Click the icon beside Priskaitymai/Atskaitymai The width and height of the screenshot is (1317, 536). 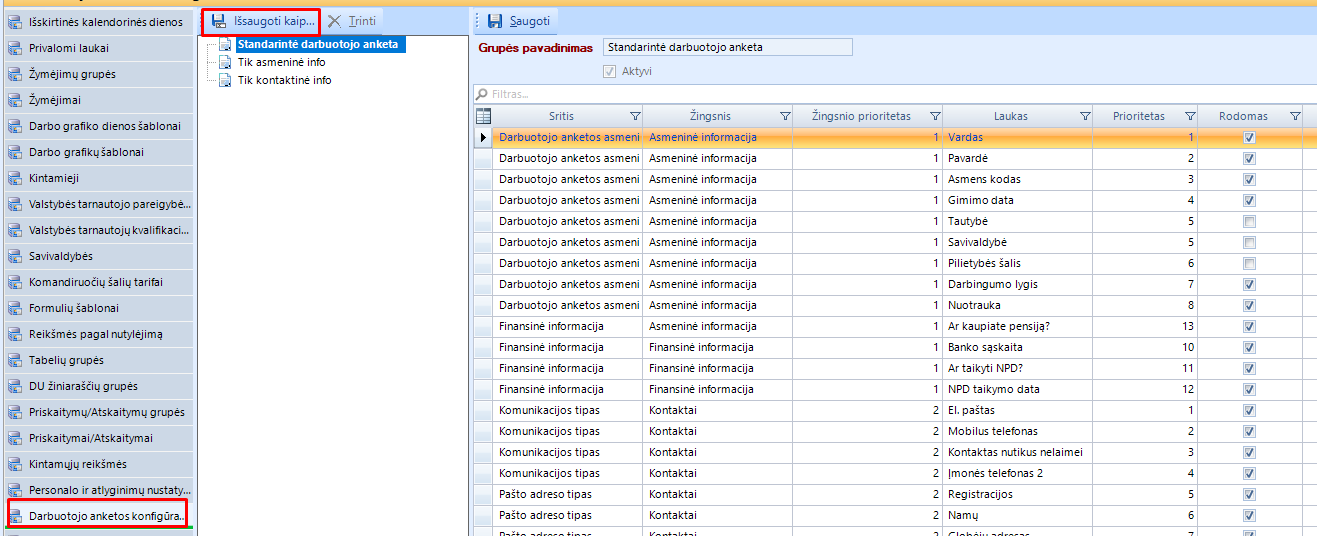(15, 438)
